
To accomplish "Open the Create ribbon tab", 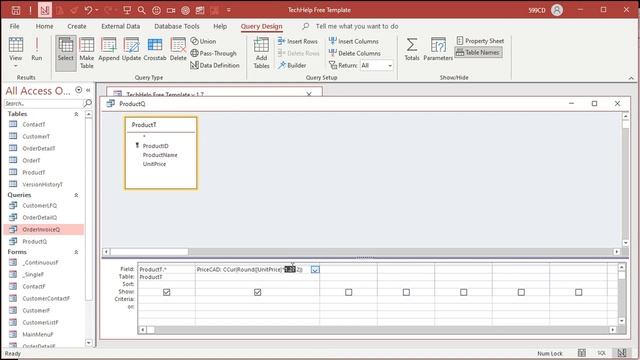I will pos(77,26).
